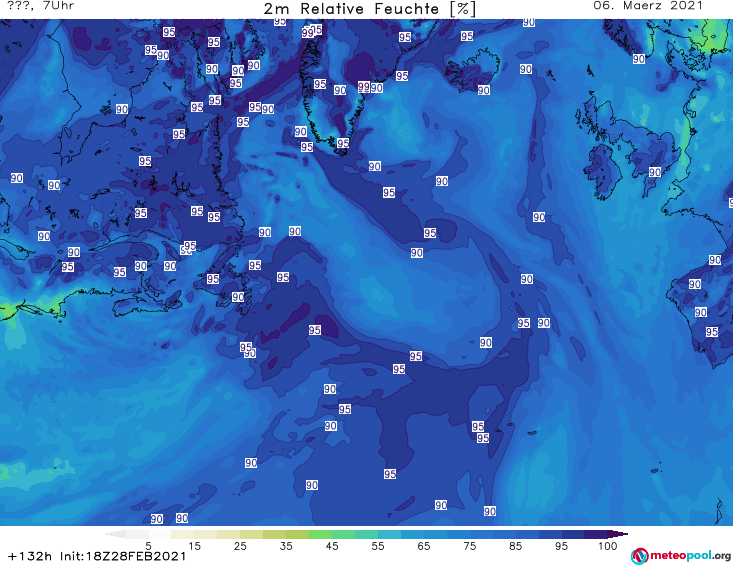The image size is (733, 566).
Task: Click the legend scale value 5
Action: (x=148, y=546)
